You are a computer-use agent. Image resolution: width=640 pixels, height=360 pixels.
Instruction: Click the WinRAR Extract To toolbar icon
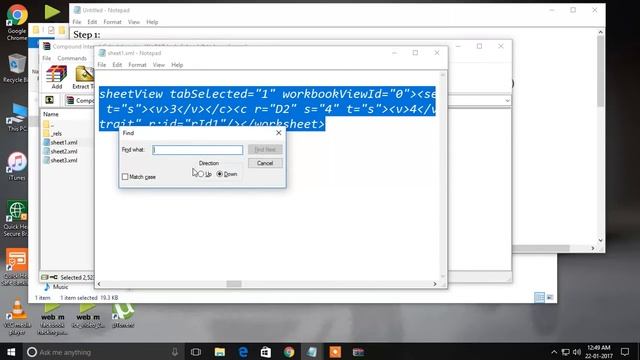(x=83, y=78)
